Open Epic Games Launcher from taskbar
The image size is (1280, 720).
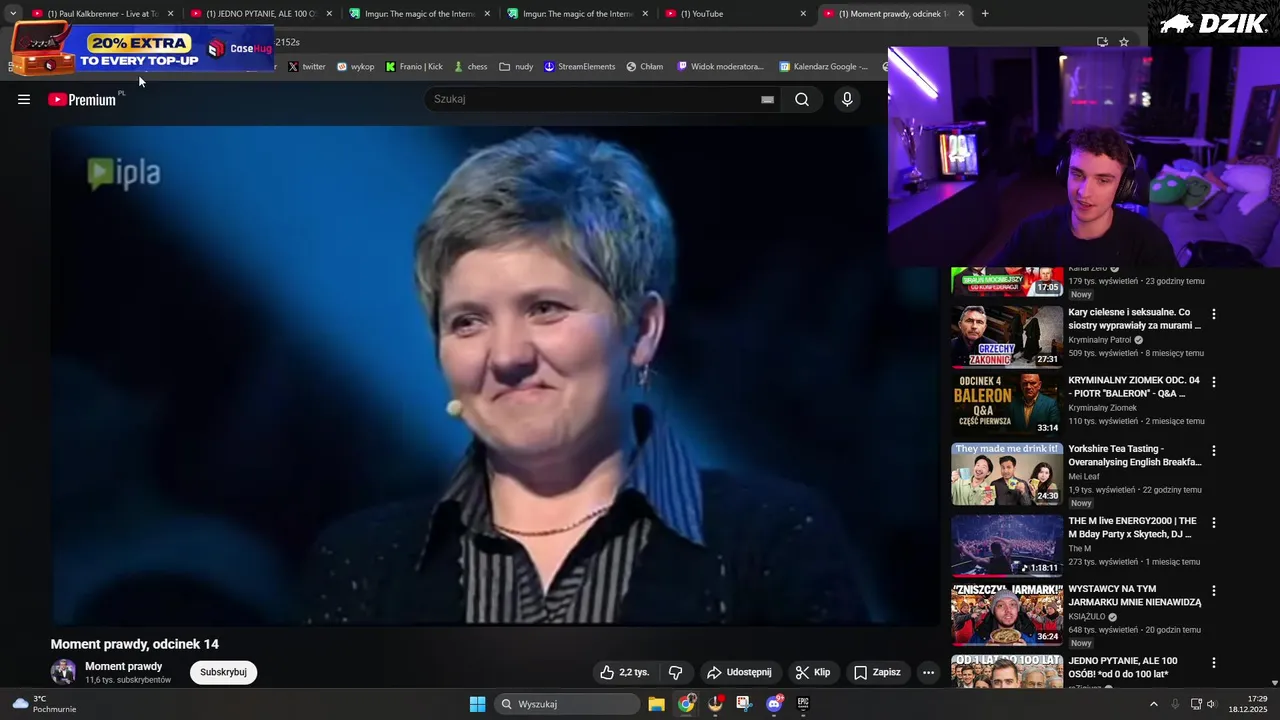tap(803, 704)
